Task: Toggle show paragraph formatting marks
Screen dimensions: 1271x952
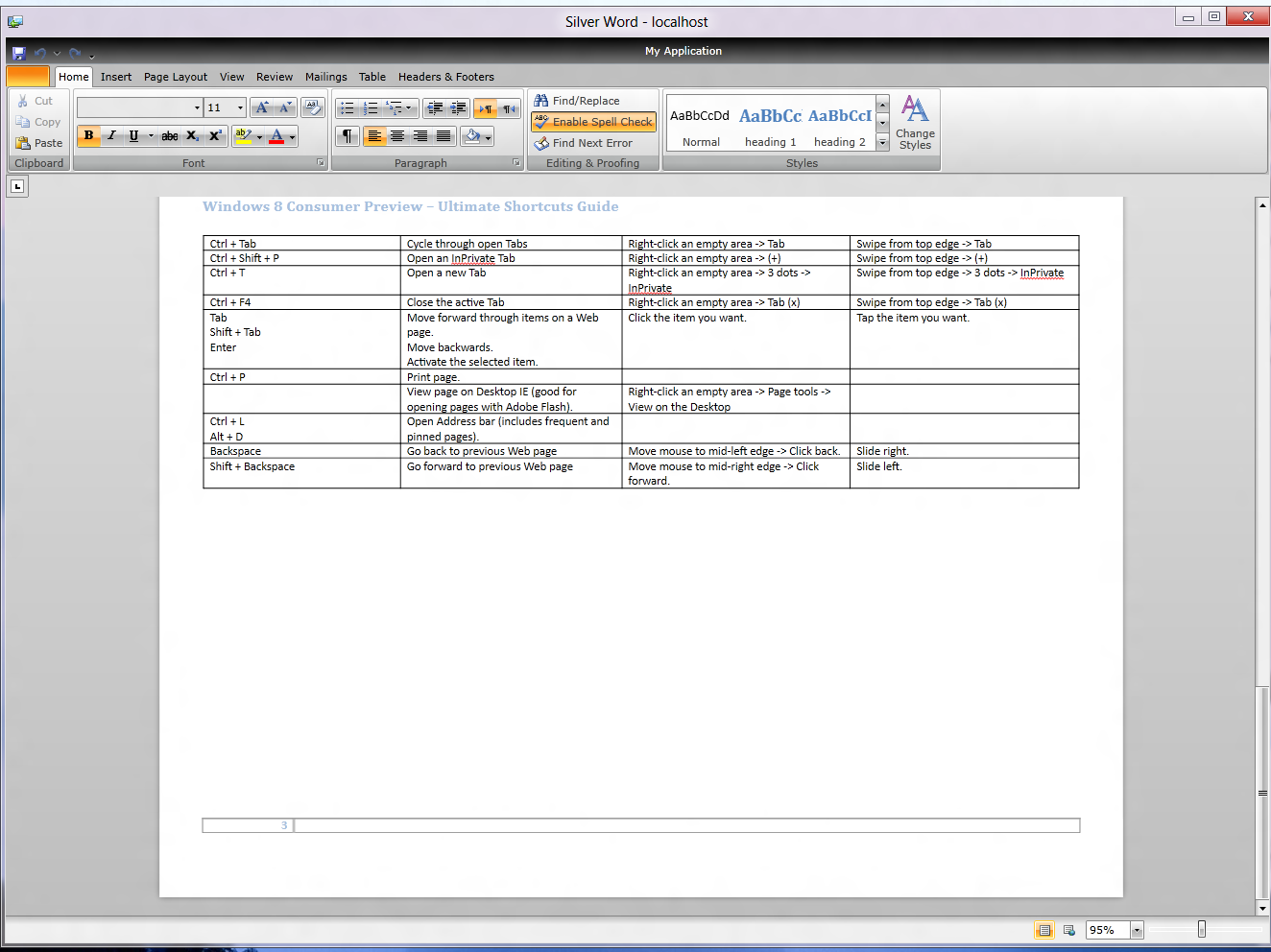Action: click(x=348, y=136)
